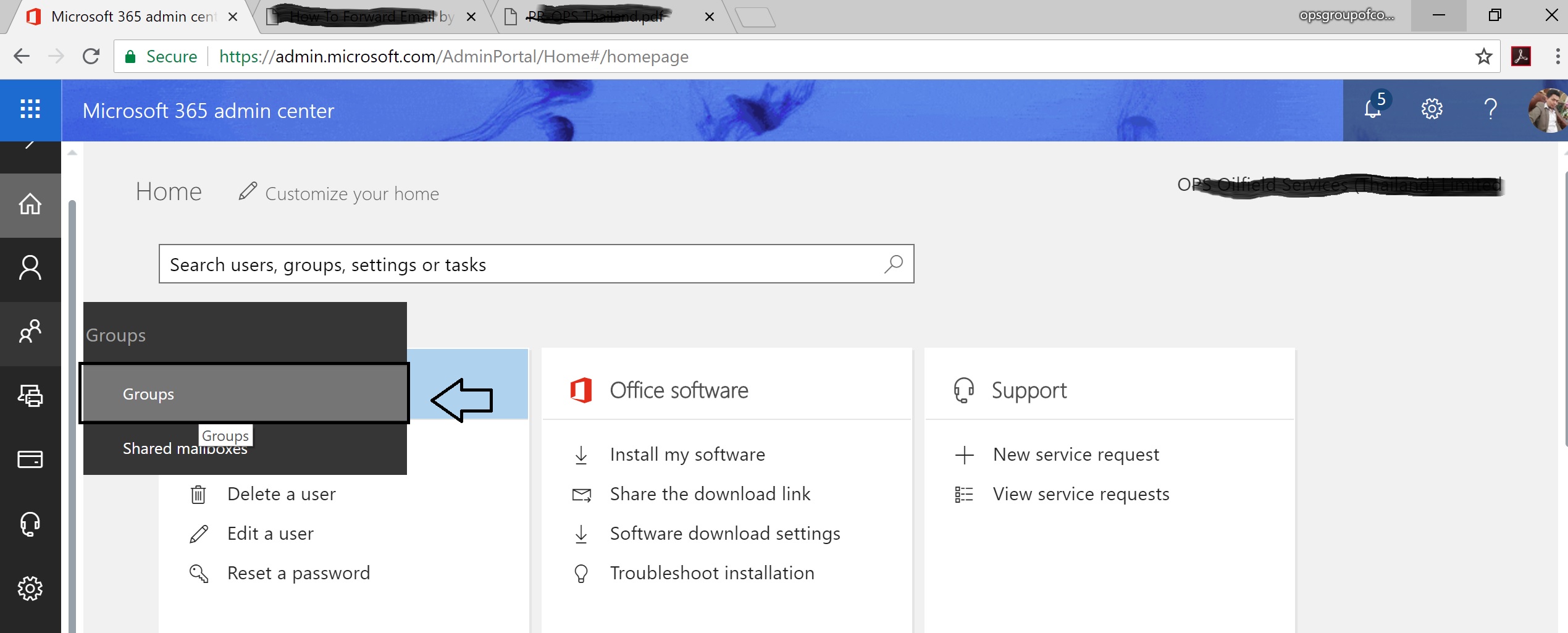Click the Home page heading
Viewport: 1568px width, 633px height.
[169, 191]
